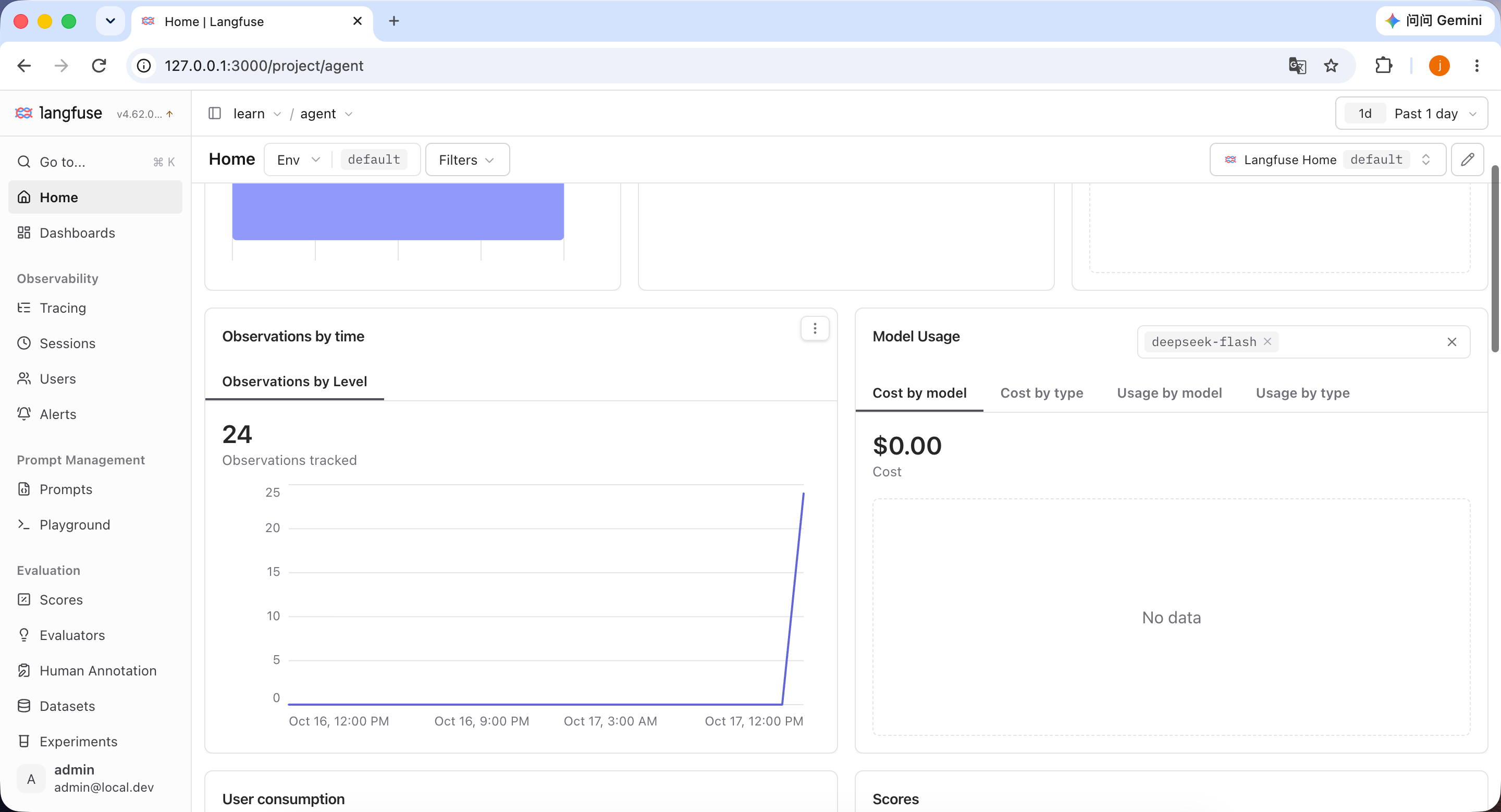Switch to the Usage by type tab
The width and height of the screenshot is (1501, 812).
(1302, 392)
